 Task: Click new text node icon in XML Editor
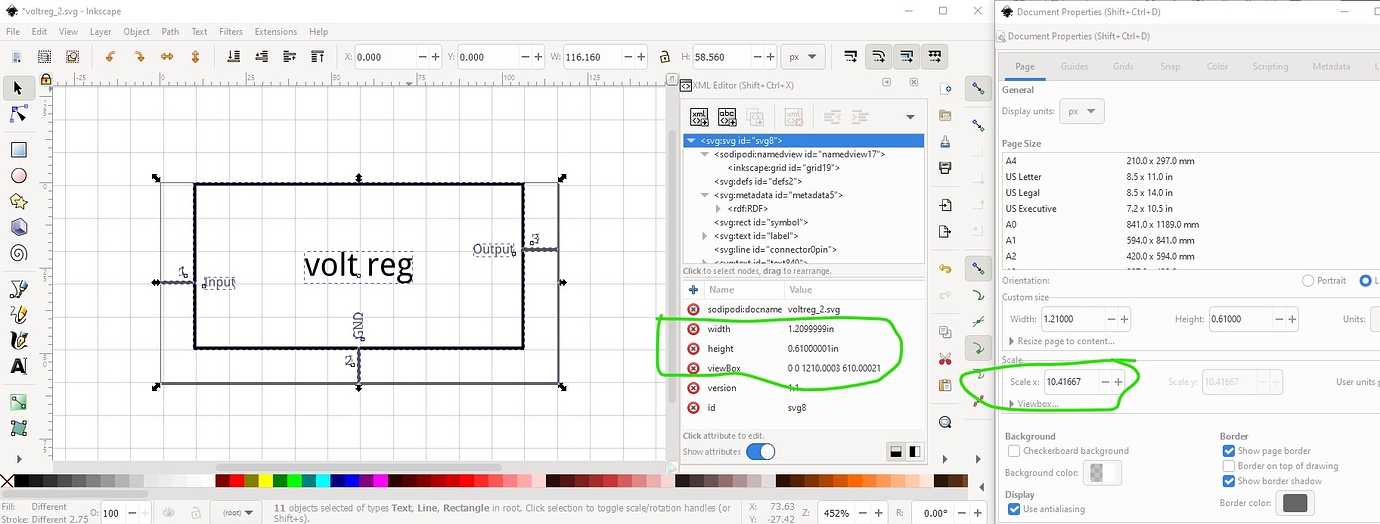(728, 117)
